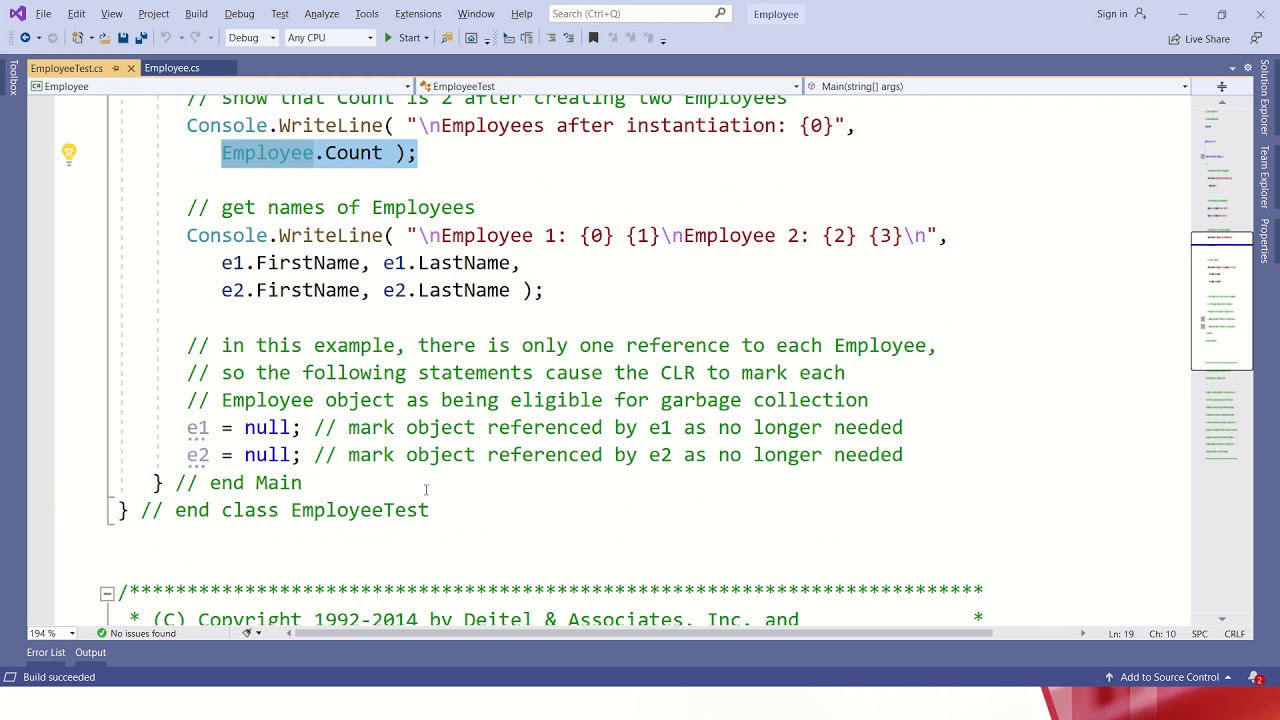Click the Visual Studio logo icon
Screen dimensions: 1280x720
(x=17, y=14)
